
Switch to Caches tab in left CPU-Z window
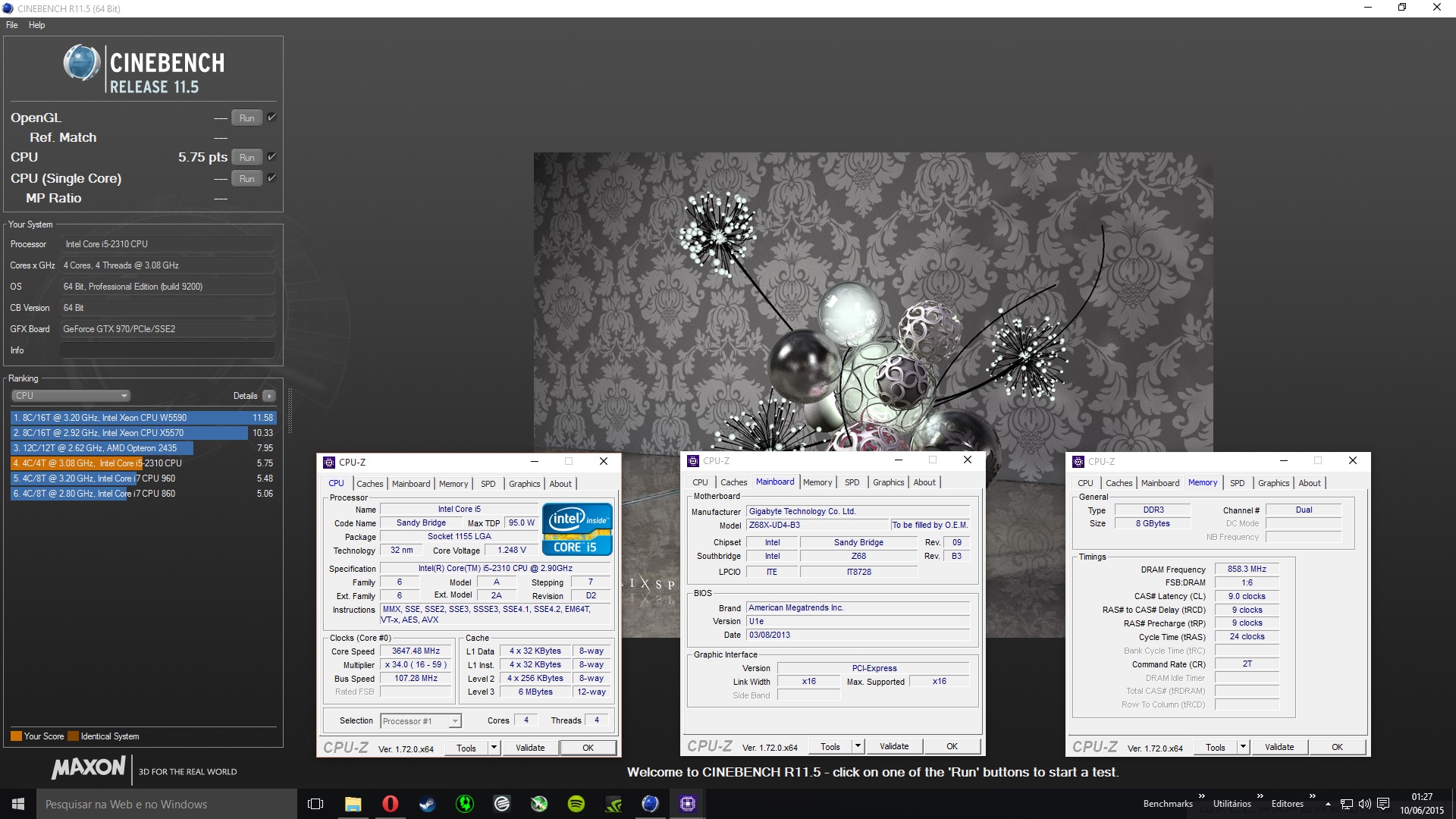click(370, 484)
